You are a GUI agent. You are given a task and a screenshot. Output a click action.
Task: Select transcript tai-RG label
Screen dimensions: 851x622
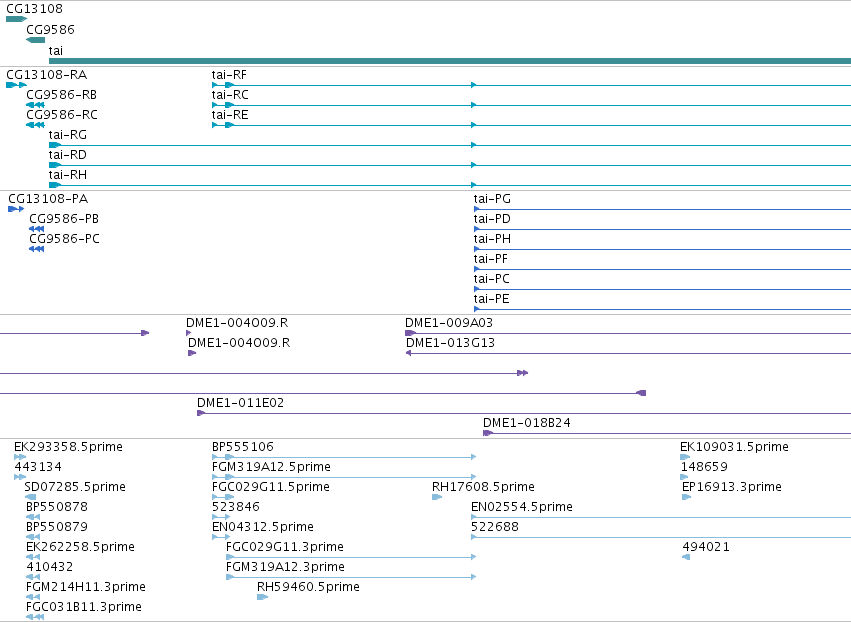tap(68, 135)
